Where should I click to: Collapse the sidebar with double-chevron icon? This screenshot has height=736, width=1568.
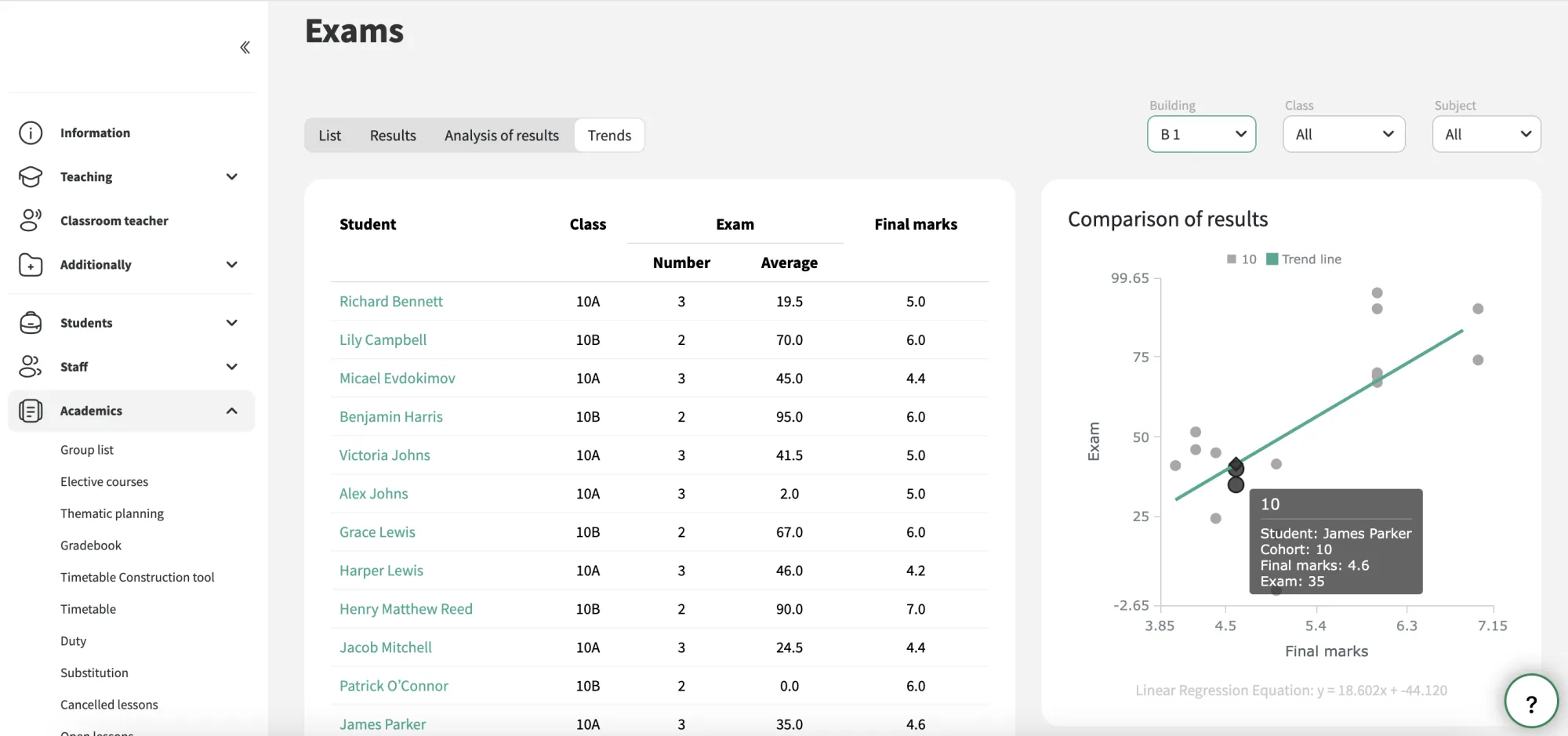pos(245,48)
